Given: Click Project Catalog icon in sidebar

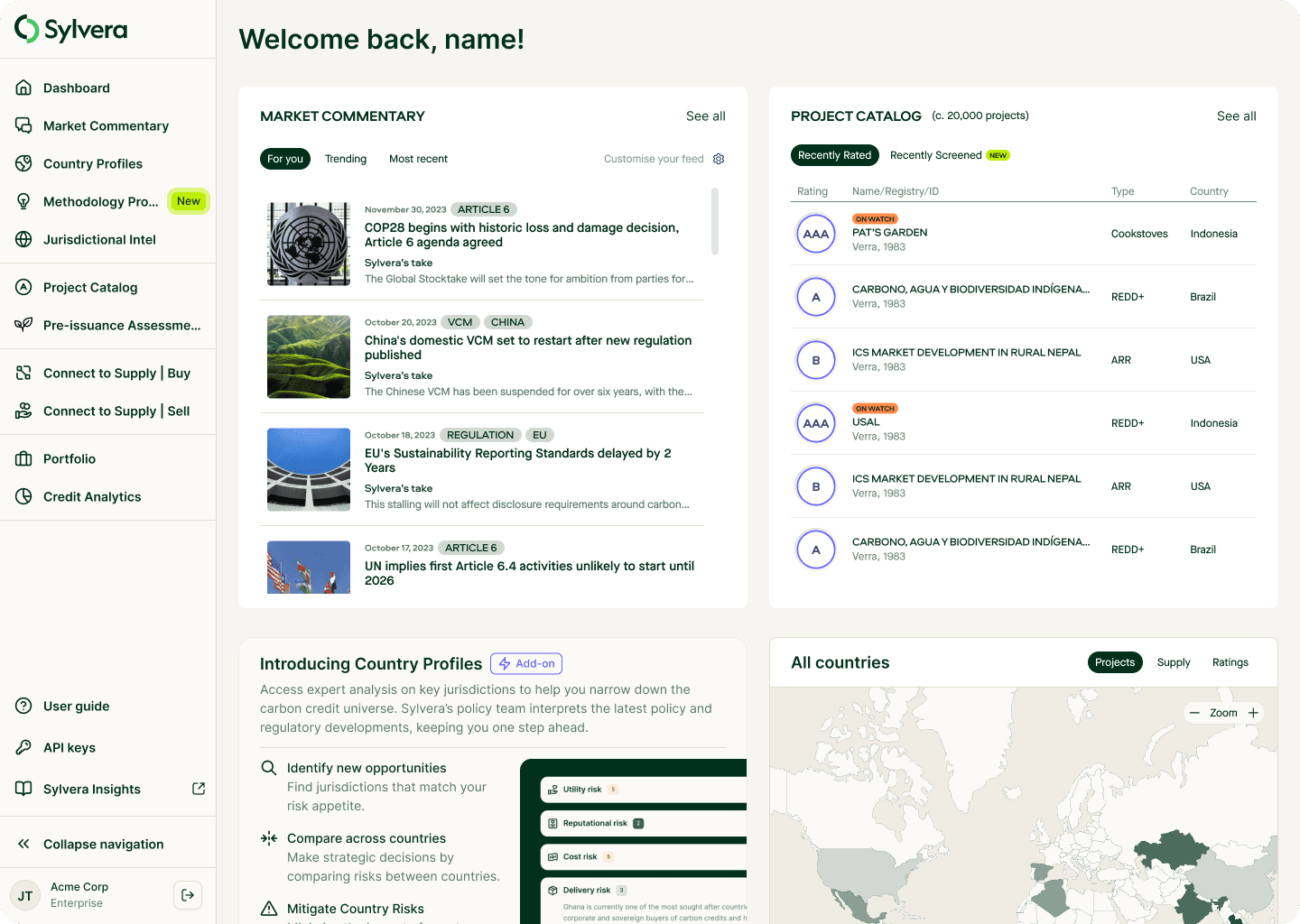Looking at the screenshot, I should coord(24,287).
